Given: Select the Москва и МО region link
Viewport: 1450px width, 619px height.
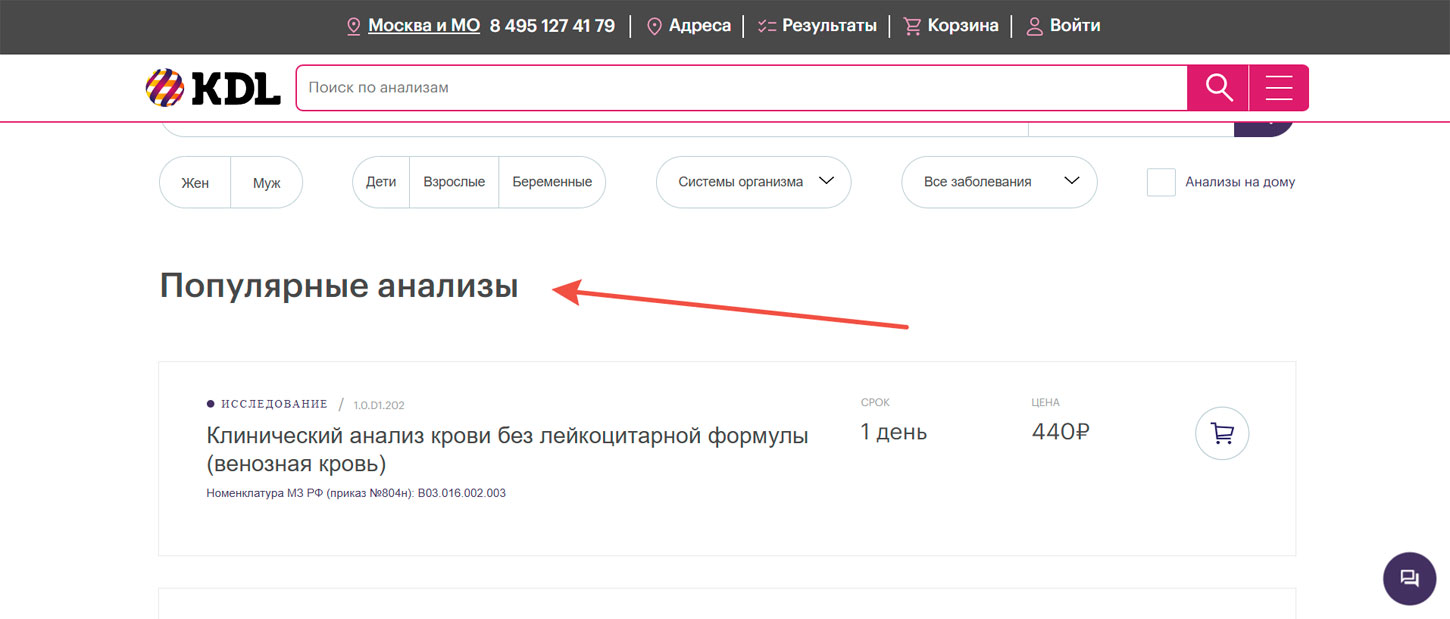Looking at the screenshot, I should pyautogui.click(x=424, y=26).
